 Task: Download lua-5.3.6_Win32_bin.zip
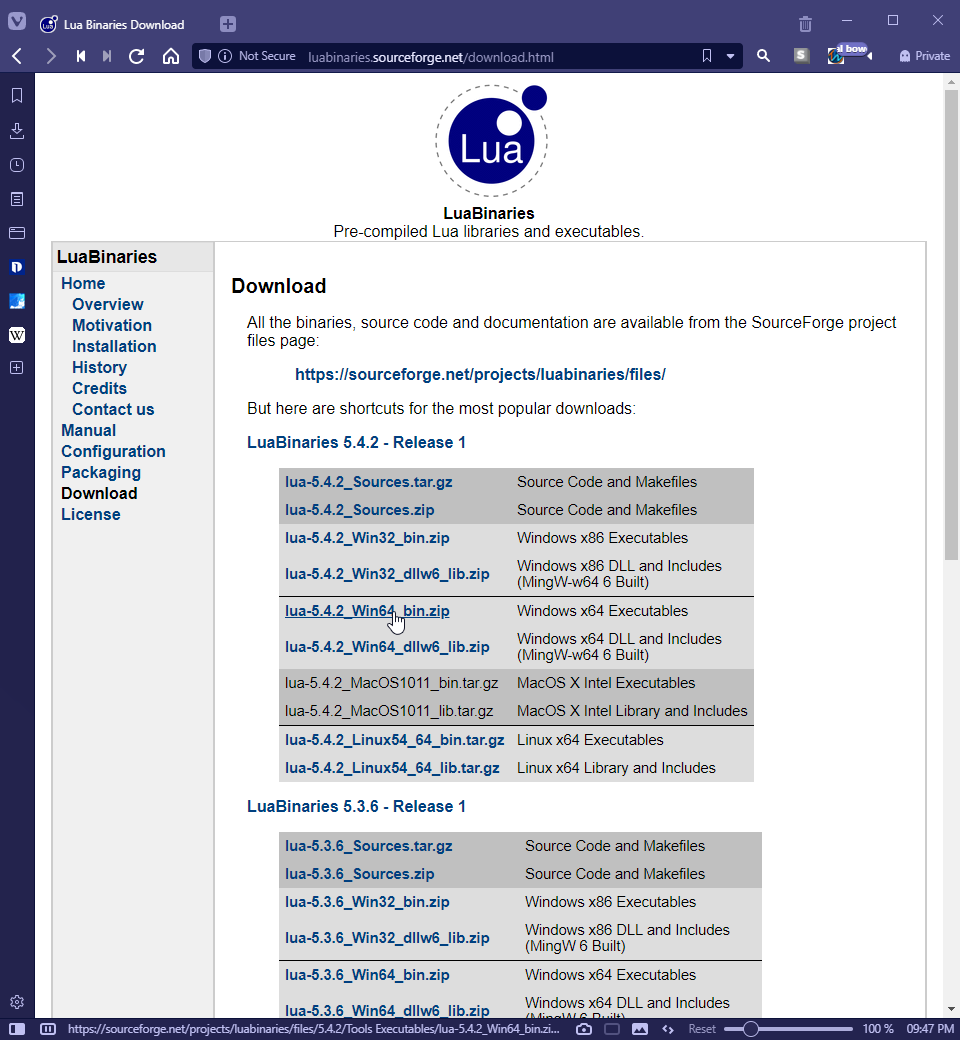pyautogui.click(x=367, y=902)
